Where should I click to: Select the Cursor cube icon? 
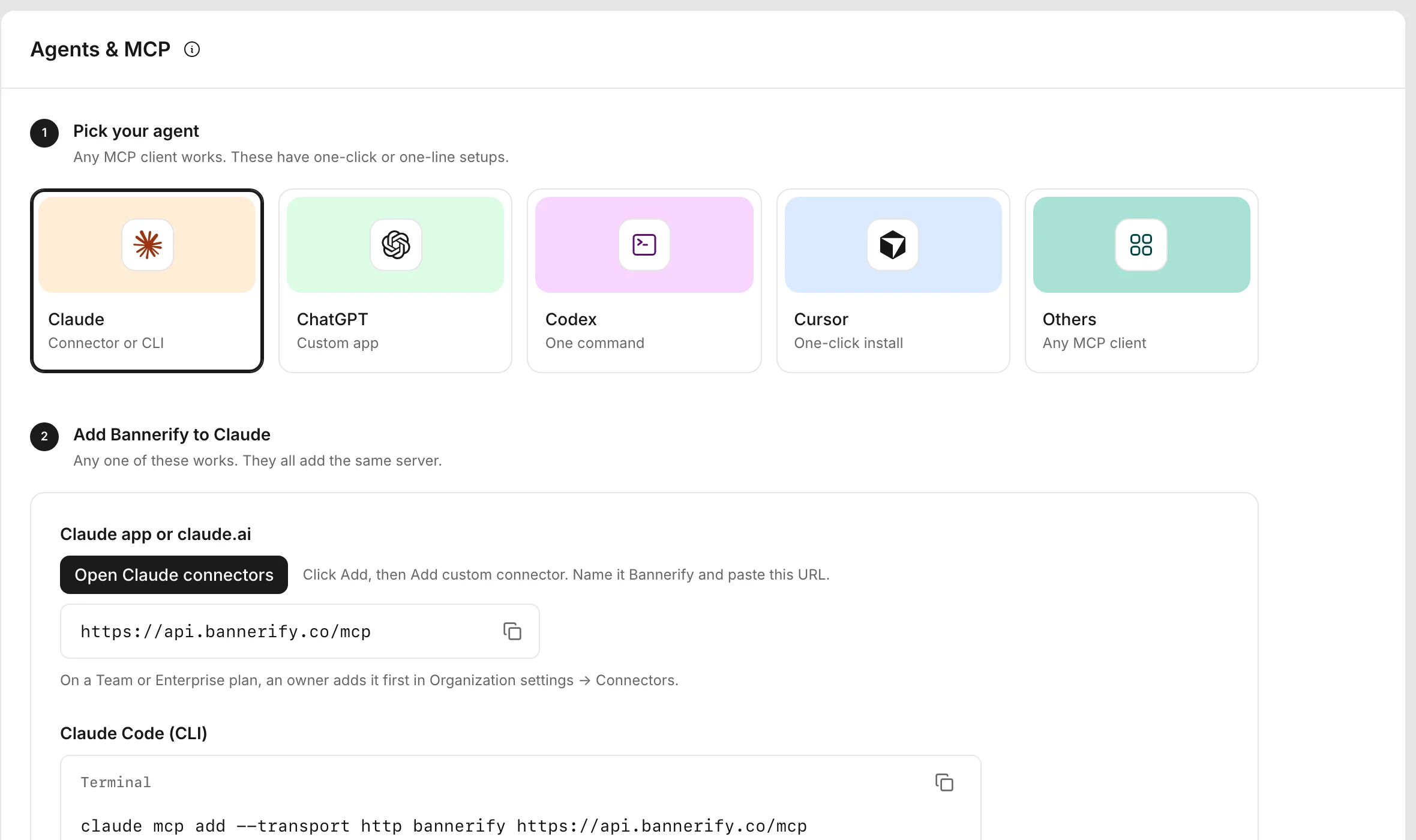click(x=893, y=245)
